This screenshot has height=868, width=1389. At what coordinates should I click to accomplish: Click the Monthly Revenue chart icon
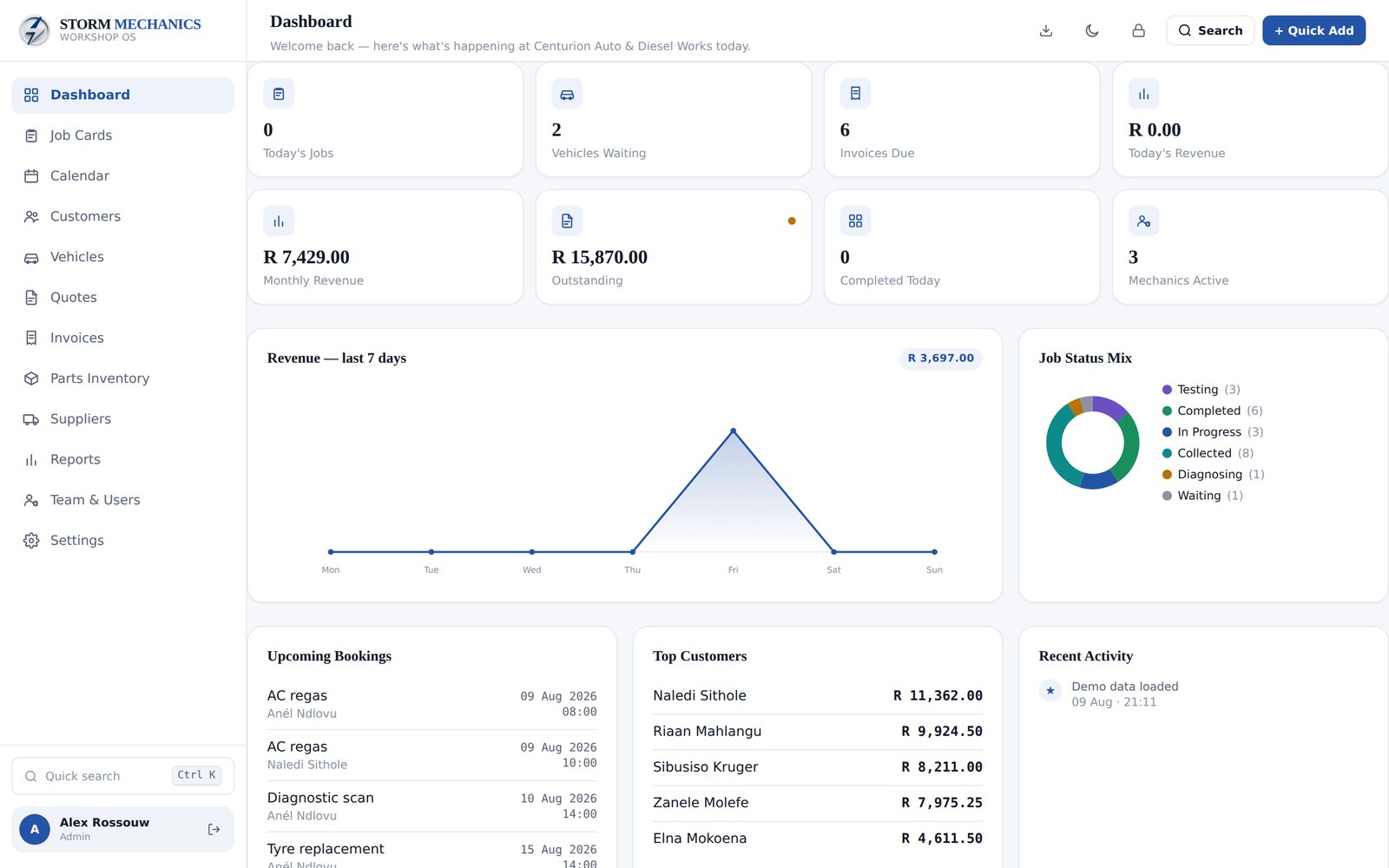point(279,221)
